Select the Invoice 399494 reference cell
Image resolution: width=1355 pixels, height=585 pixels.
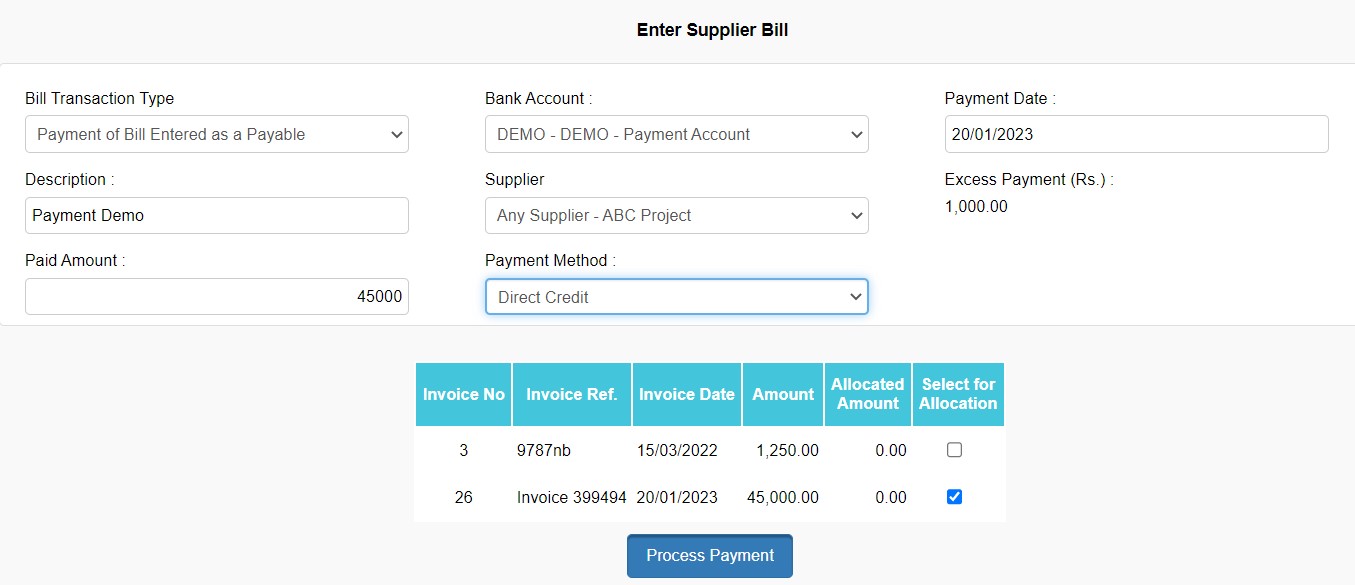pos(572,497)
